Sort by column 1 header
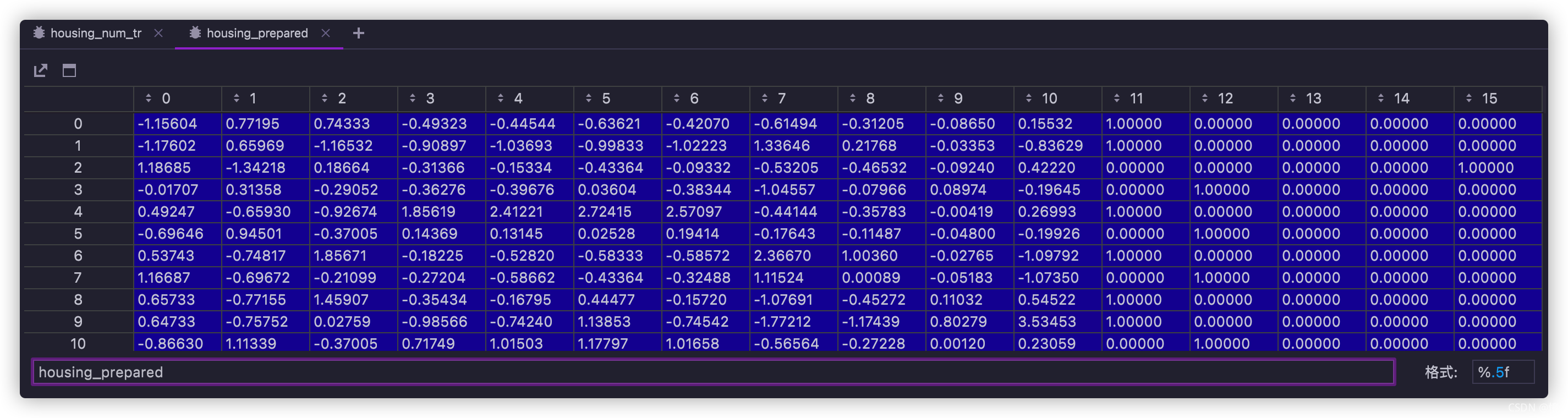 point(266,98)
